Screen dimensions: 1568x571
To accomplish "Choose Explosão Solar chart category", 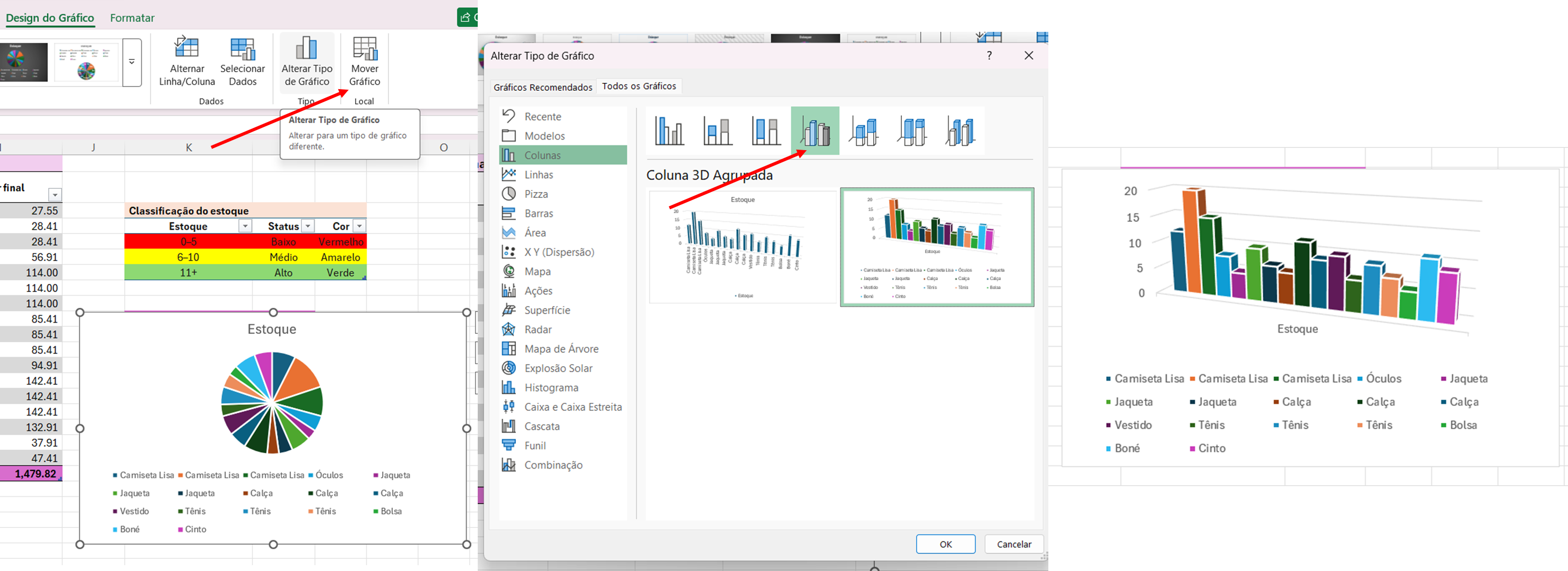I will pyautogui.click(x=563, y=368).
